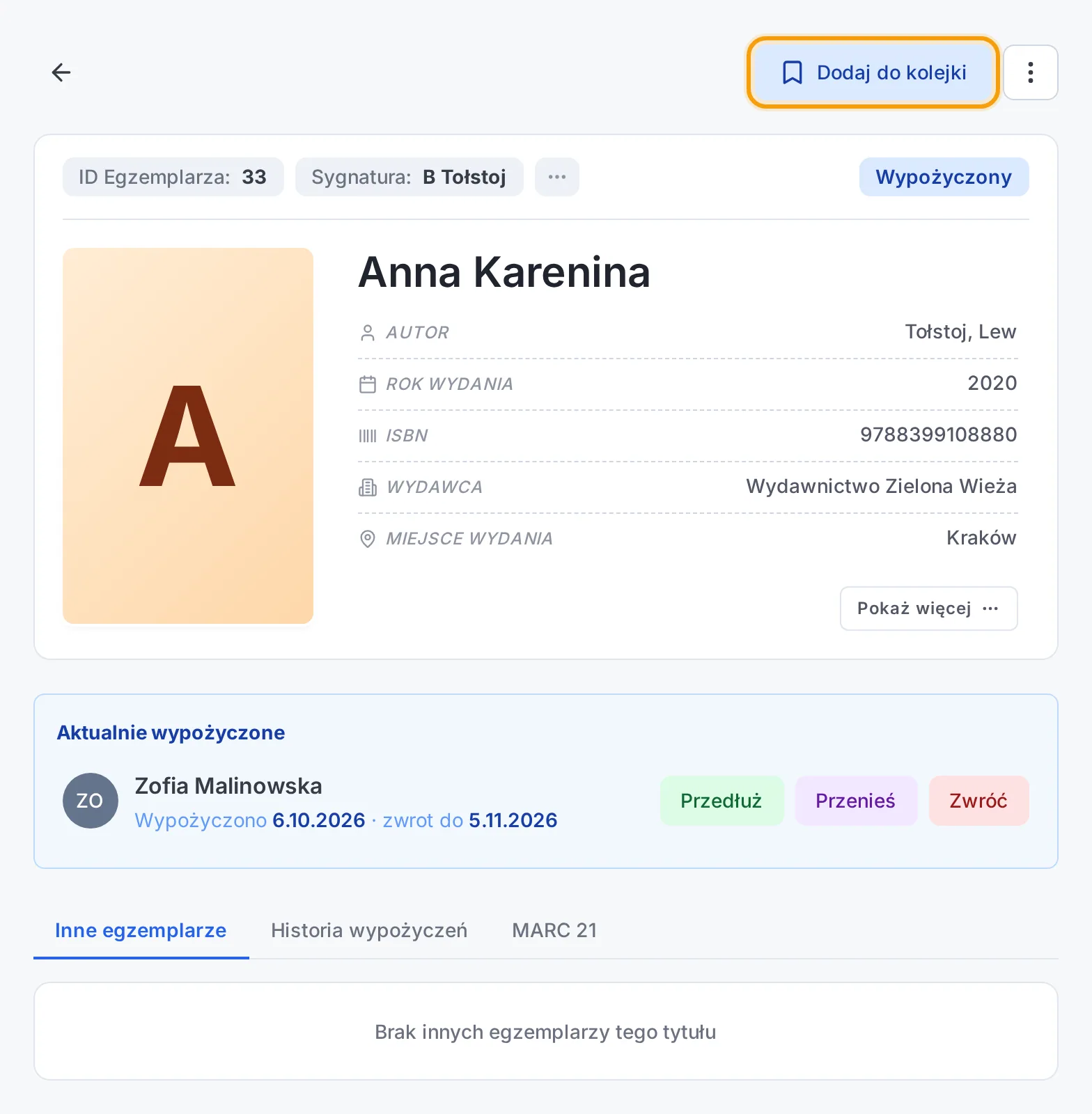
Task: Click the Zwróć button
Action: coord(978,801)
